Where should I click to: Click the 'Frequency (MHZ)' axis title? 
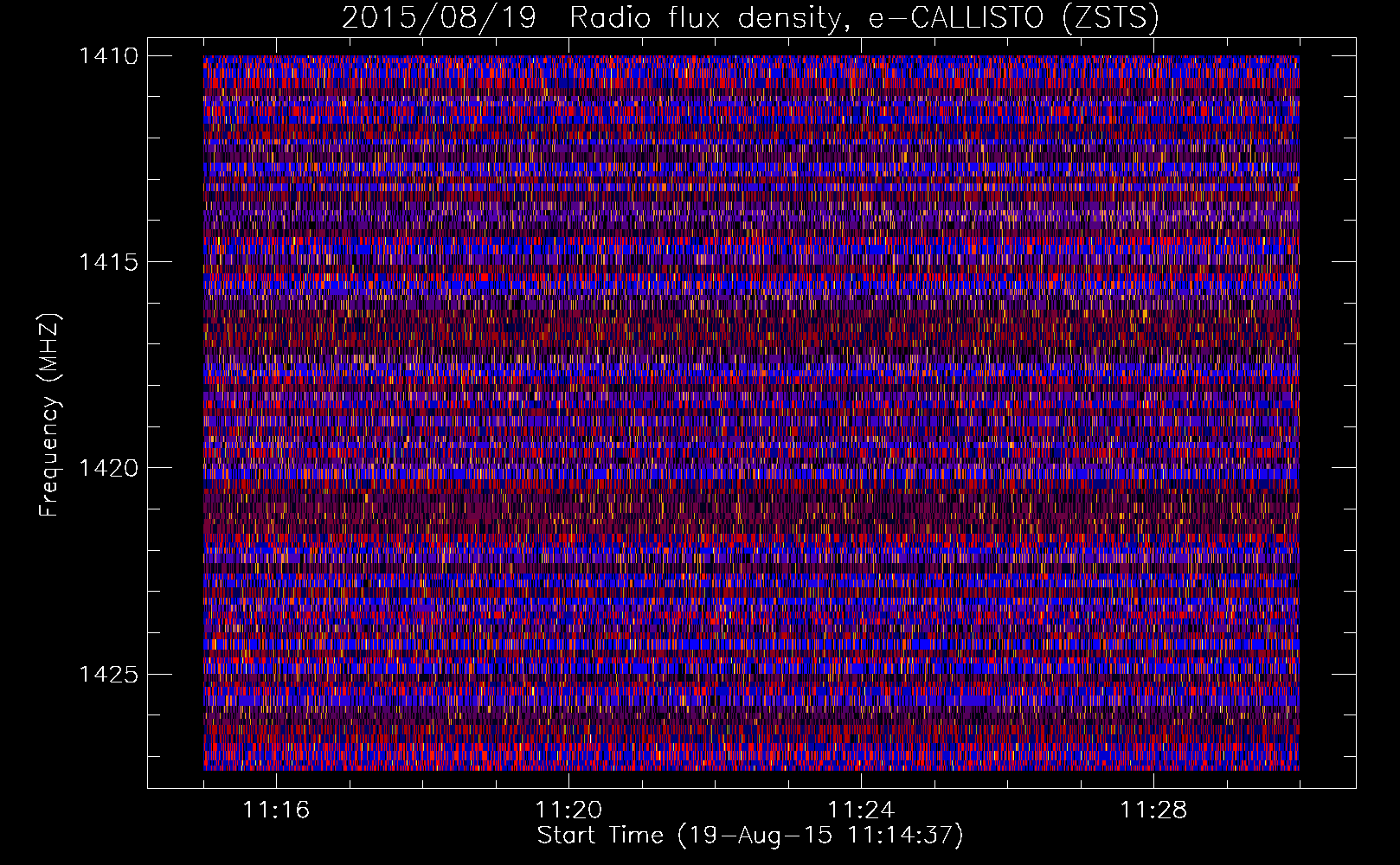click(50, 414)
